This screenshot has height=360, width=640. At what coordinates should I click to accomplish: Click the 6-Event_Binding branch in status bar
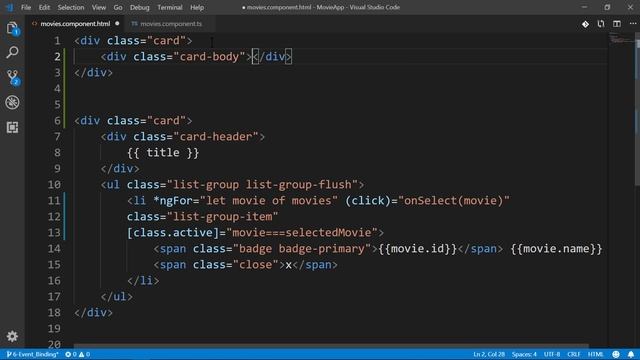tap(32, 354)
